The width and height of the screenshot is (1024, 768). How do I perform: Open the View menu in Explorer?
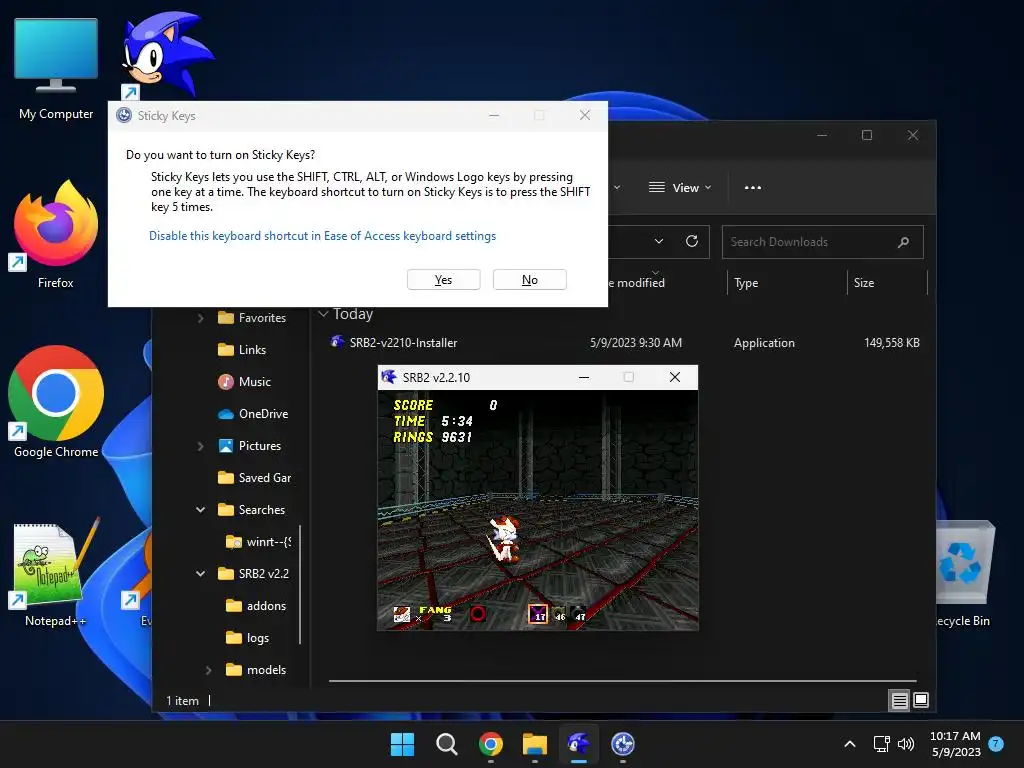680,187
